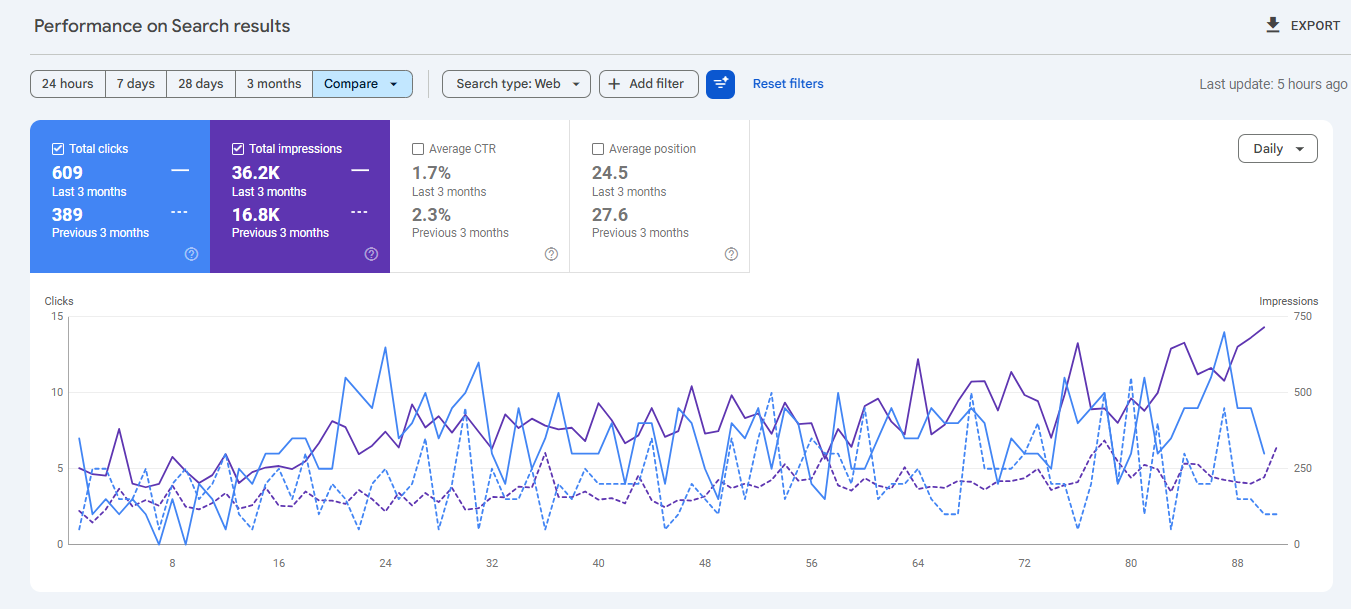Open the Search type: Web dropdown
Screen dimensions: 1351x609
click(x=516, y=84)
